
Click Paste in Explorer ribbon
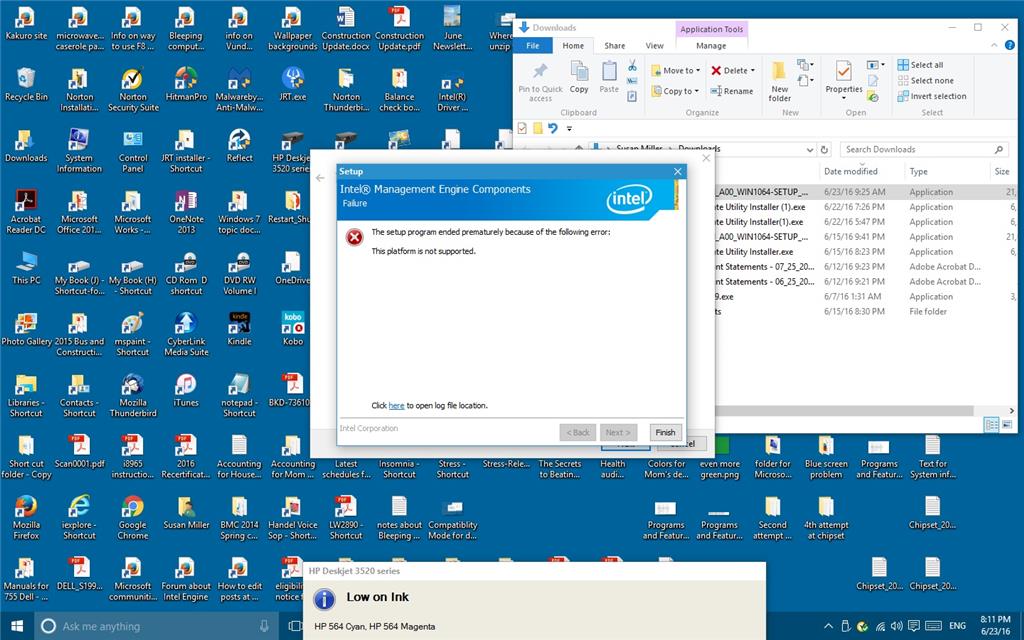[609, 77]
